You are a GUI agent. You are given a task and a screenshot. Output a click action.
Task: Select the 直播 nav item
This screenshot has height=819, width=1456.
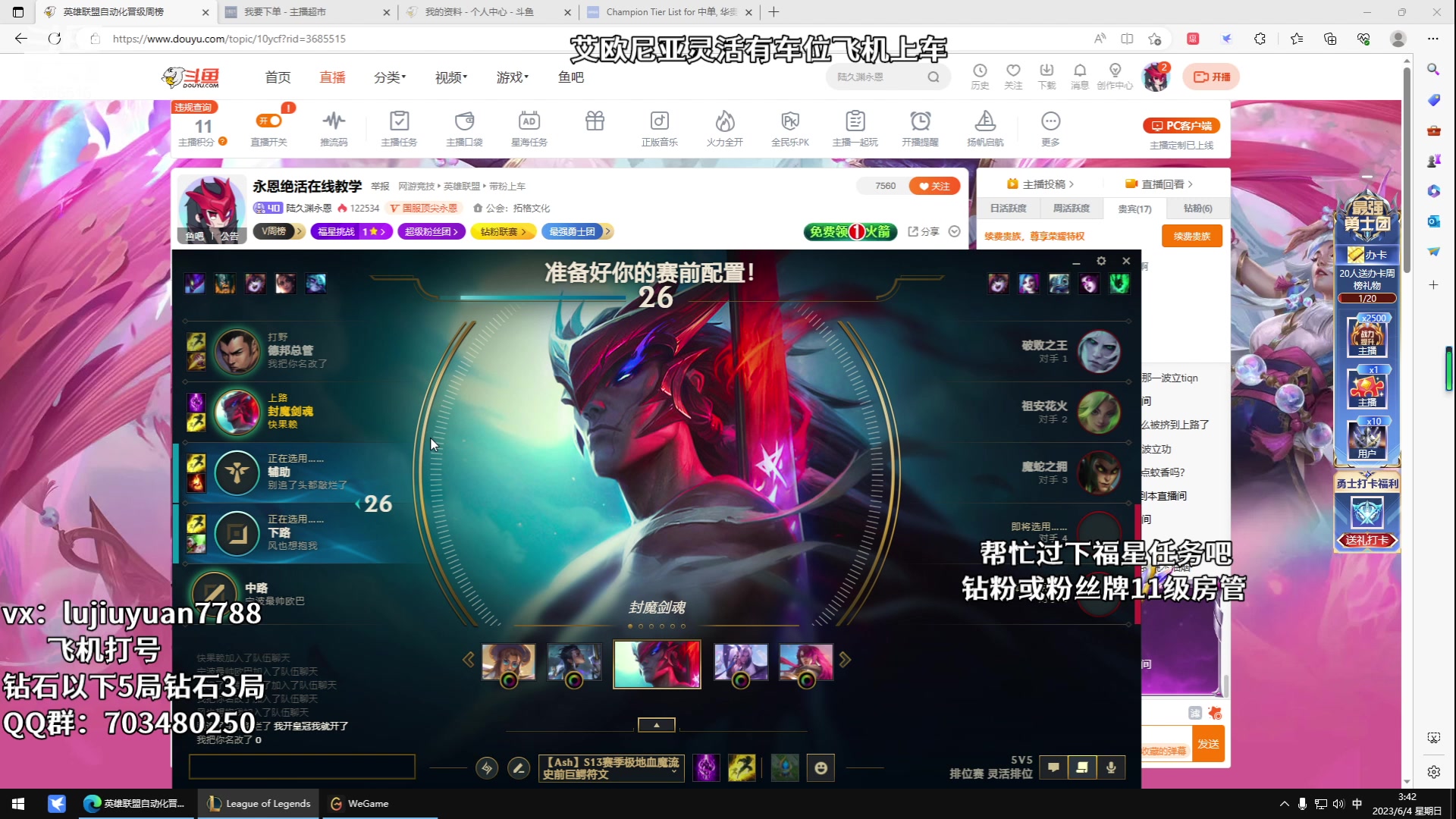click(332, 77)
